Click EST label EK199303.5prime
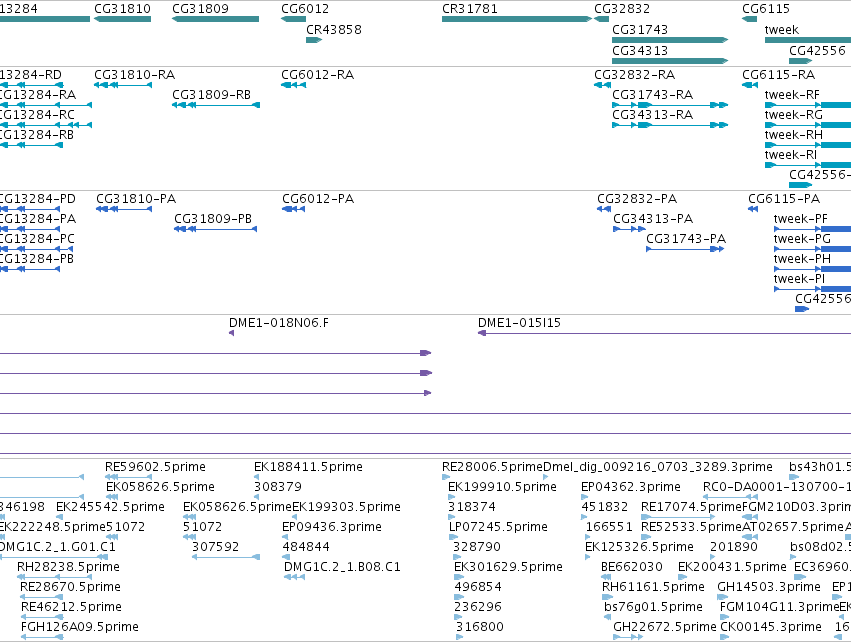The image size is (851, 642). (346, 507)
